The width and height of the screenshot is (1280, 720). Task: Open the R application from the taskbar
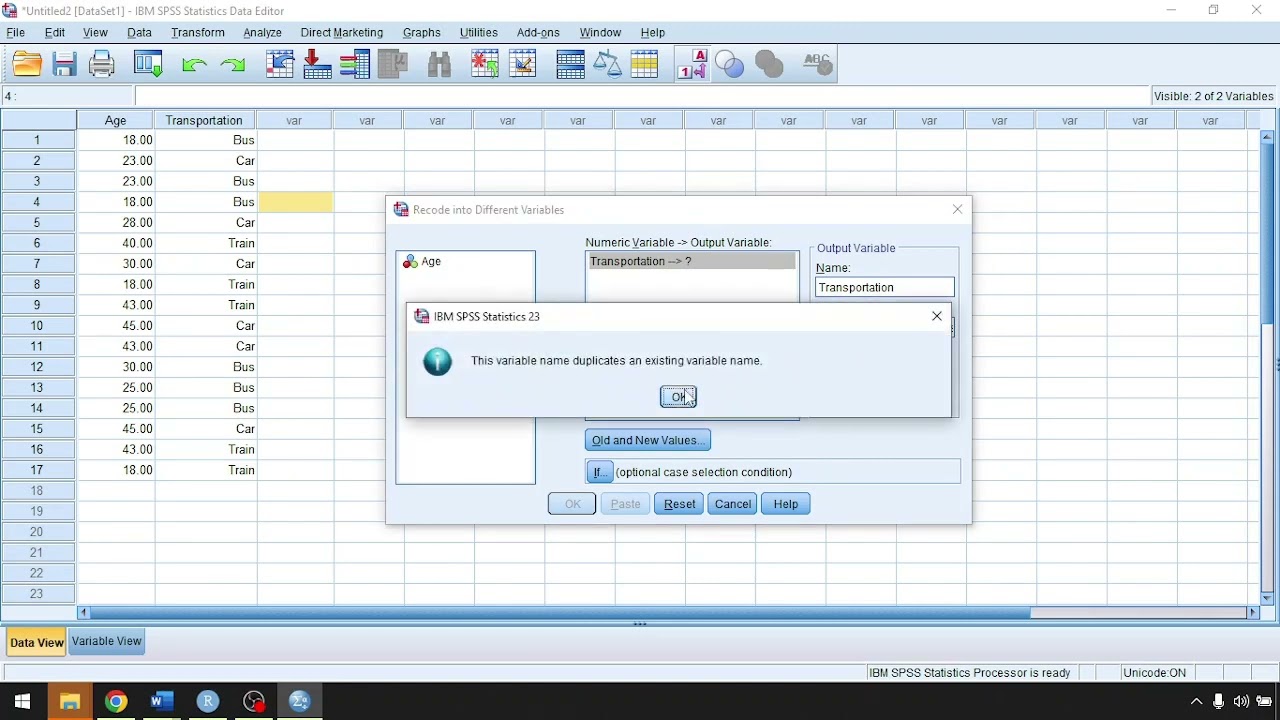(x=208, y=701)
